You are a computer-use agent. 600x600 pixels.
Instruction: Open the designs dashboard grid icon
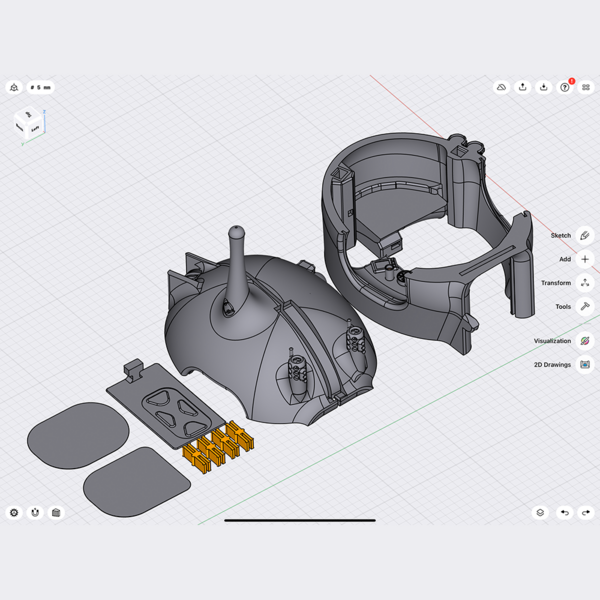coord(585,88)
